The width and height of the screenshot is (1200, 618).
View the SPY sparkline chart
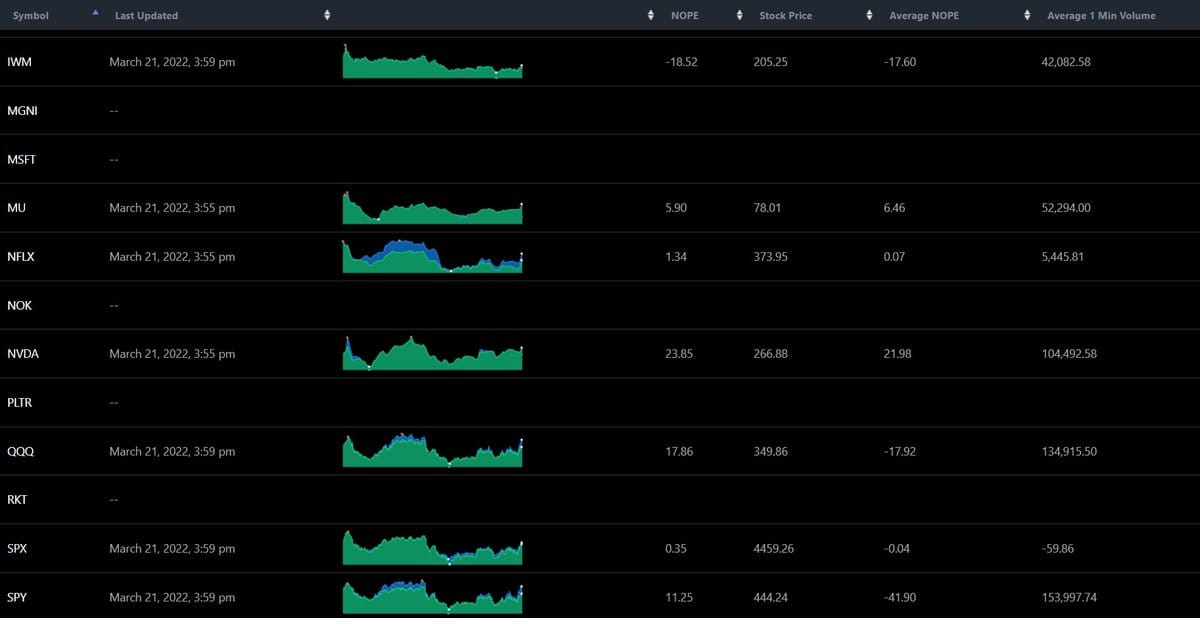[x=432, y=598]
